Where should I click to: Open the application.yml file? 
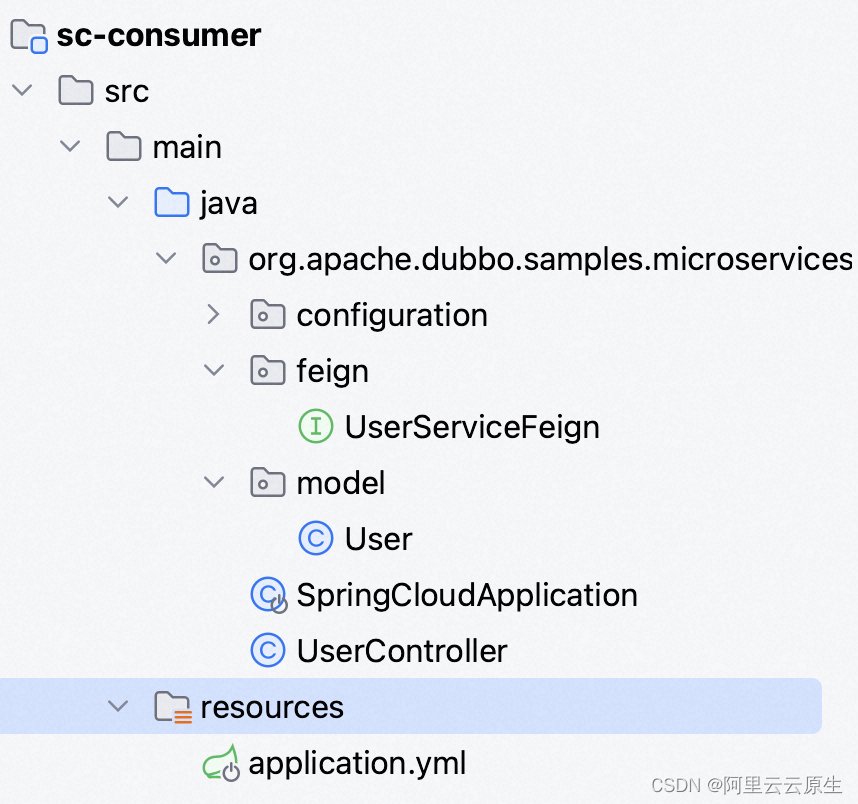[357, 763]
